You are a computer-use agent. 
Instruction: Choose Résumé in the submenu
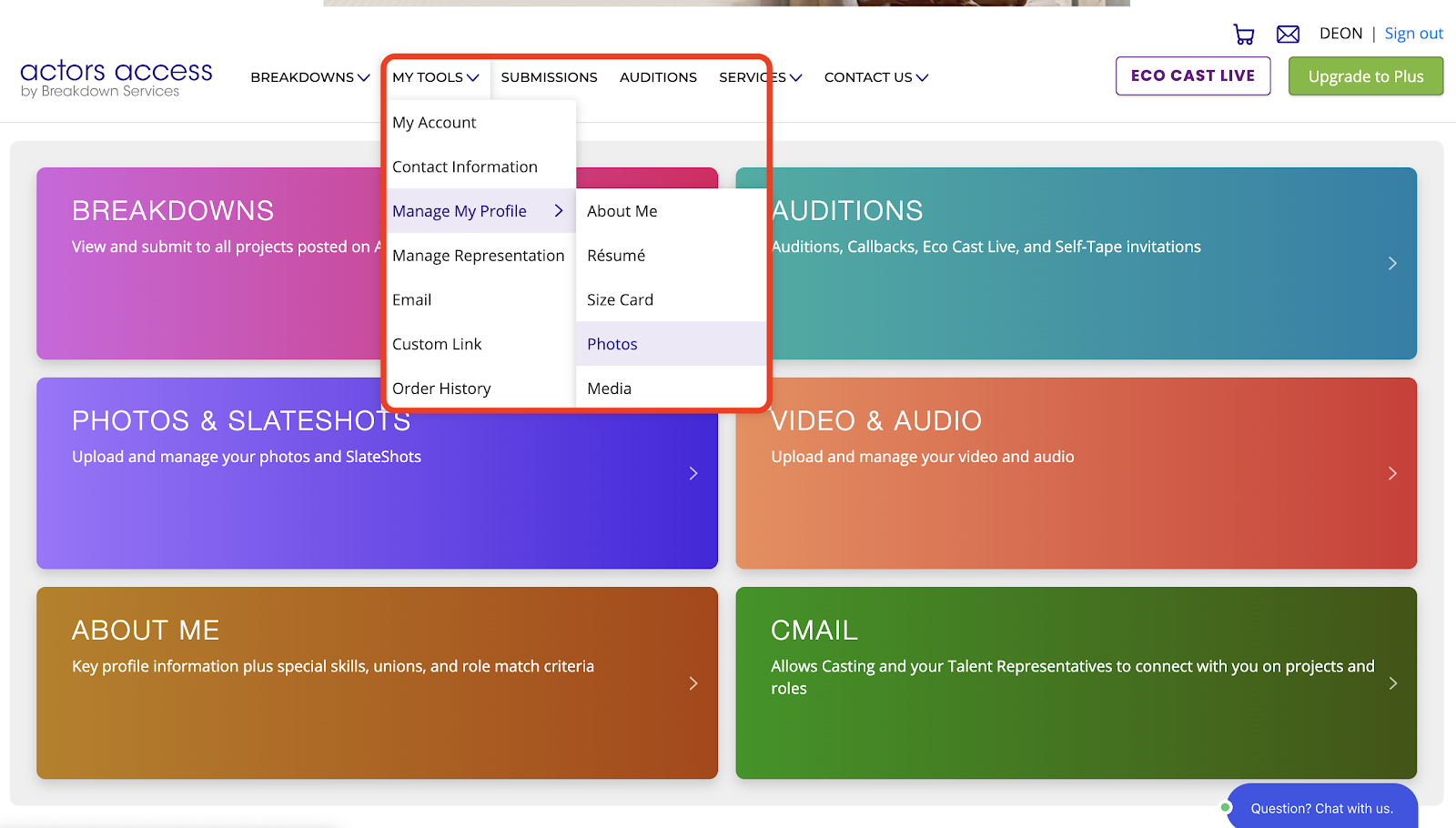click(x=671, y=256)
